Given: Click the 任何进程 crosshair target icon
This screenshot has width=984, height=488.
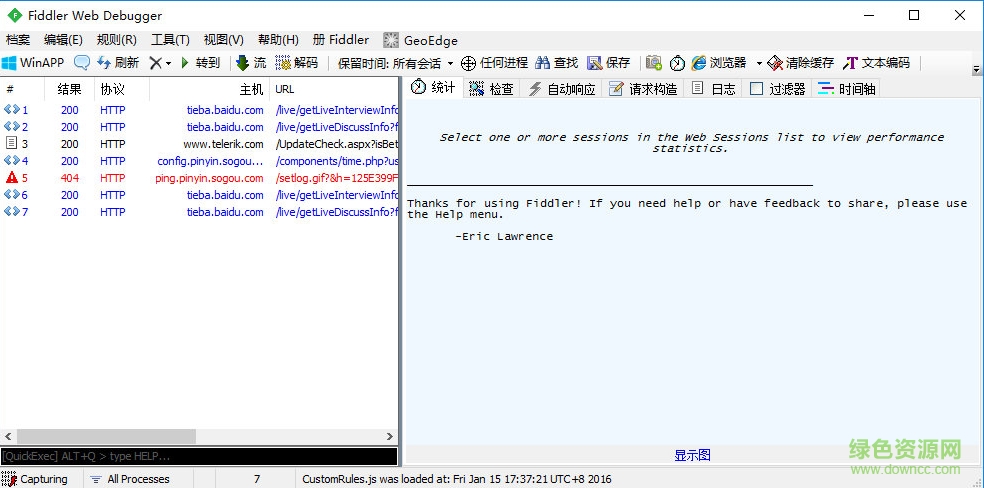Looking at the screenshot, I should click(x=468, y=63).
